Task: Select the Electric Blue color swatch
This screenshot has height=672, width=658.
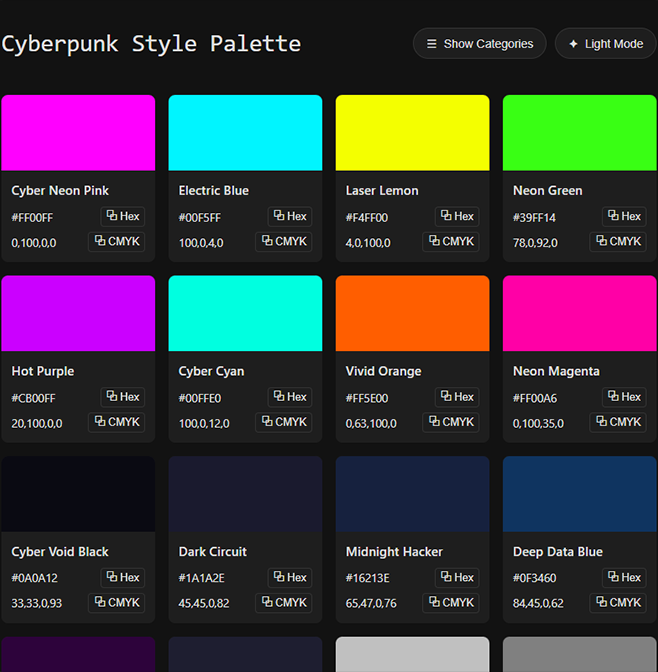Action: [245, 133]
